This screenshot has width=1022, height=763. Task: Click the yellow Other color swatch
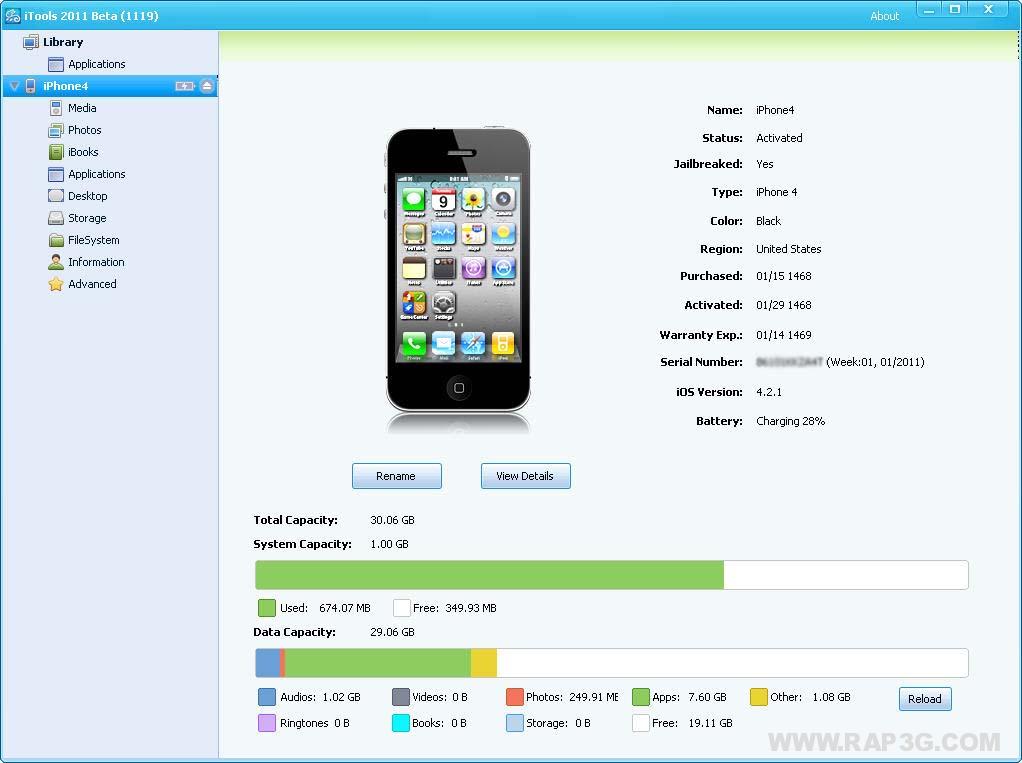point(759,697)
